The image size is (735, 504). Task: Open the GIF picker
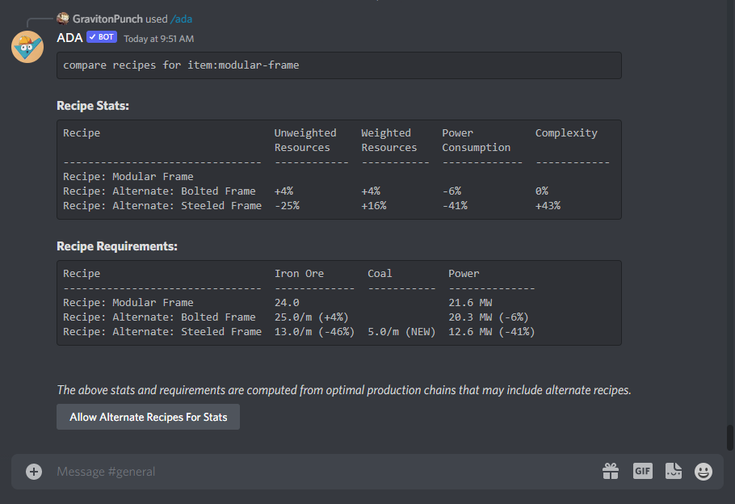click(x=642, y=471)
